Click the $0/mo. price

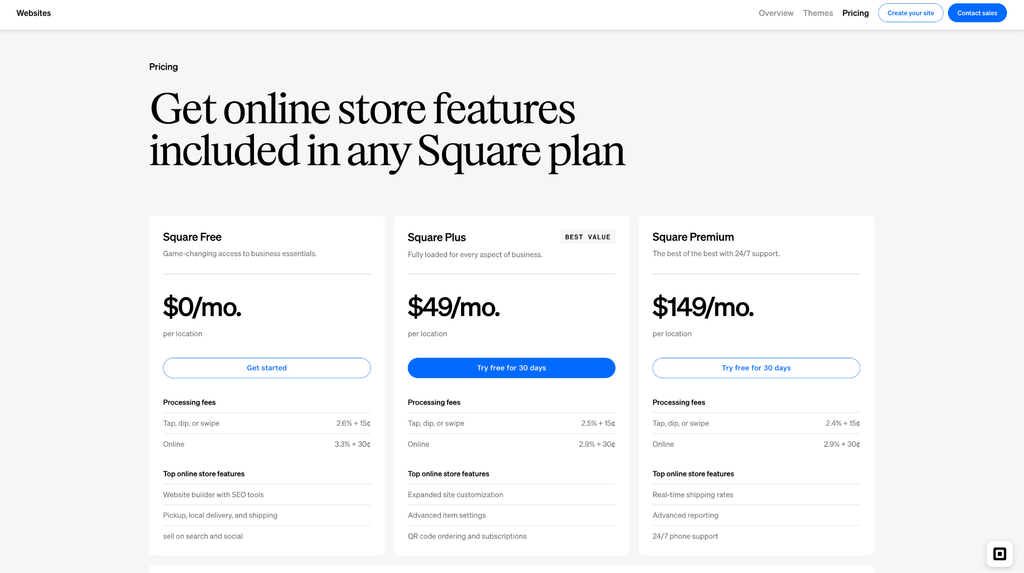[x=202, y=307]
